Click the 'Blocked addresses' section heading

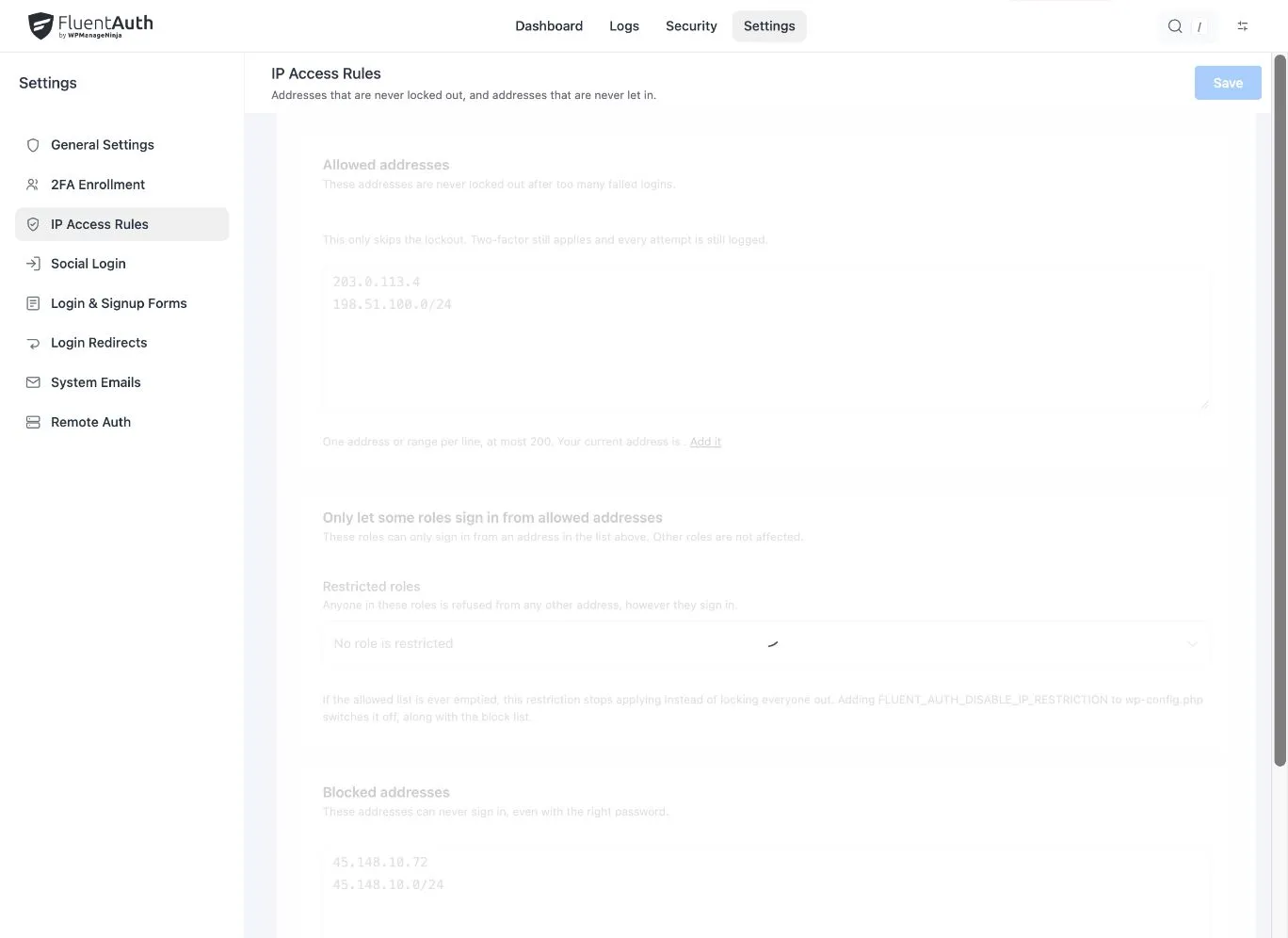386,793
